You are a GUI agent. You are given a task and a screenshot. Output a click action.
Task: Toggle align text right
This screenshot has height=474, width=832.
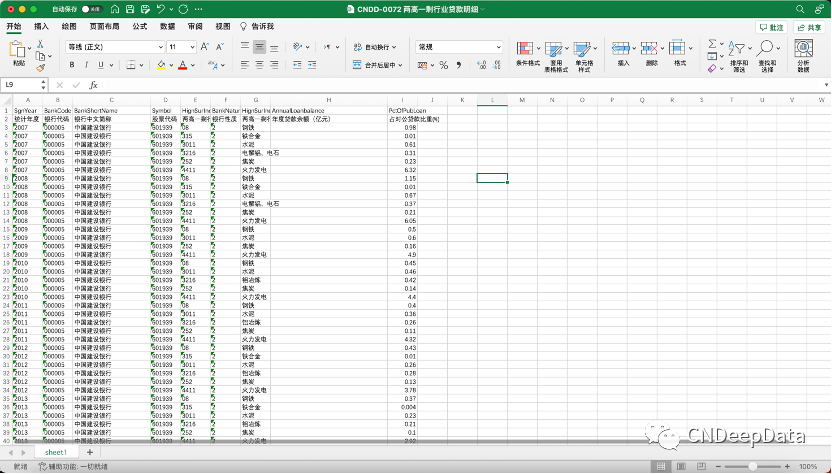tap(274, 65)
